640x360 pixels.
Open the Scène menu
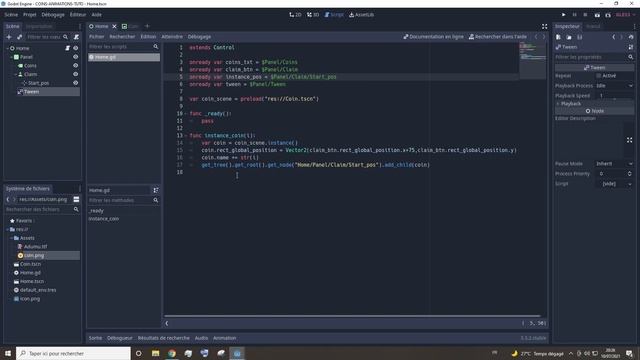tap(11, 15)
